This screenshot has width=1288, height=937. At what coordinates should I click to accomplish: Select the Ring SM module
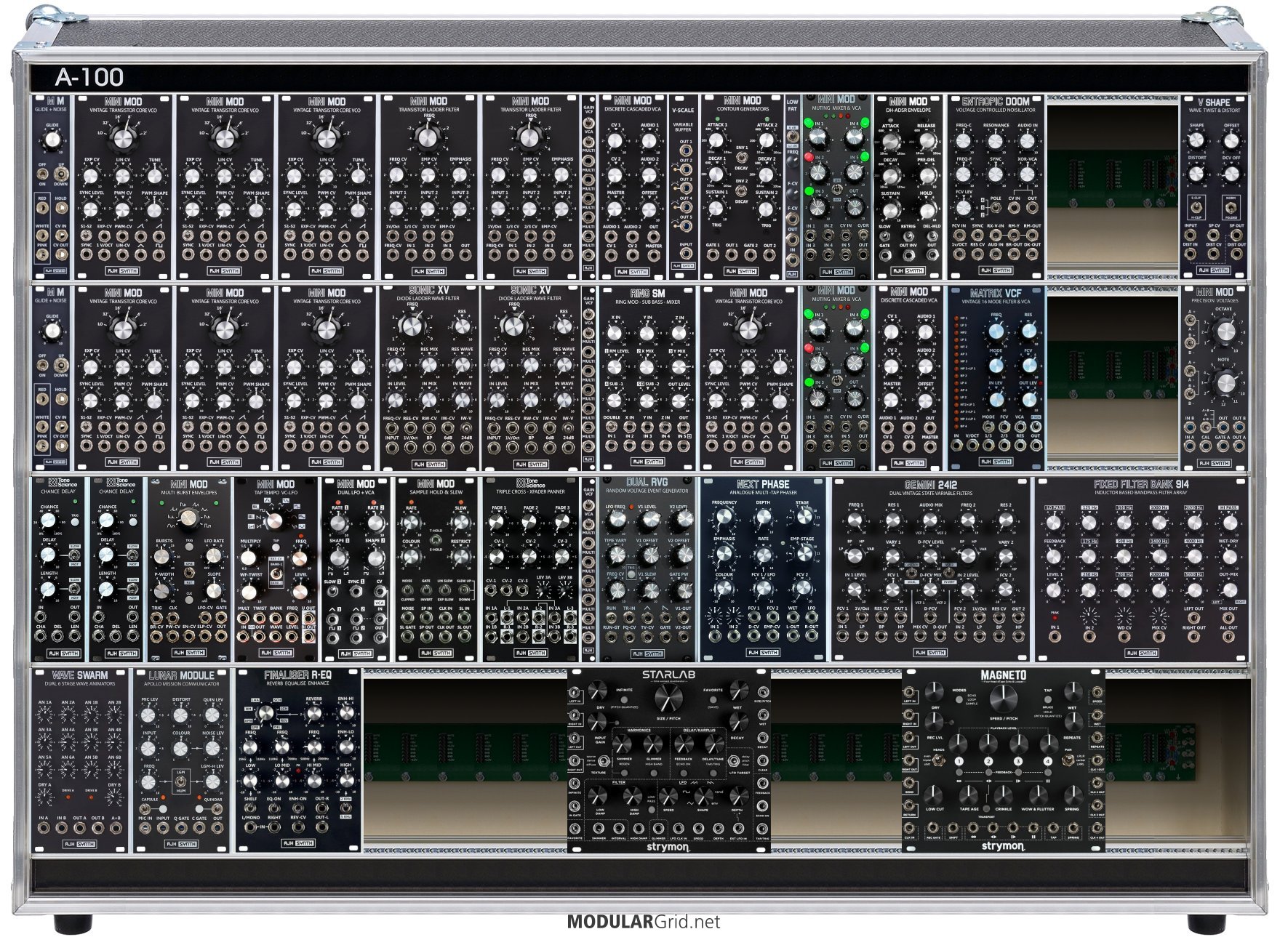point(647,378)
